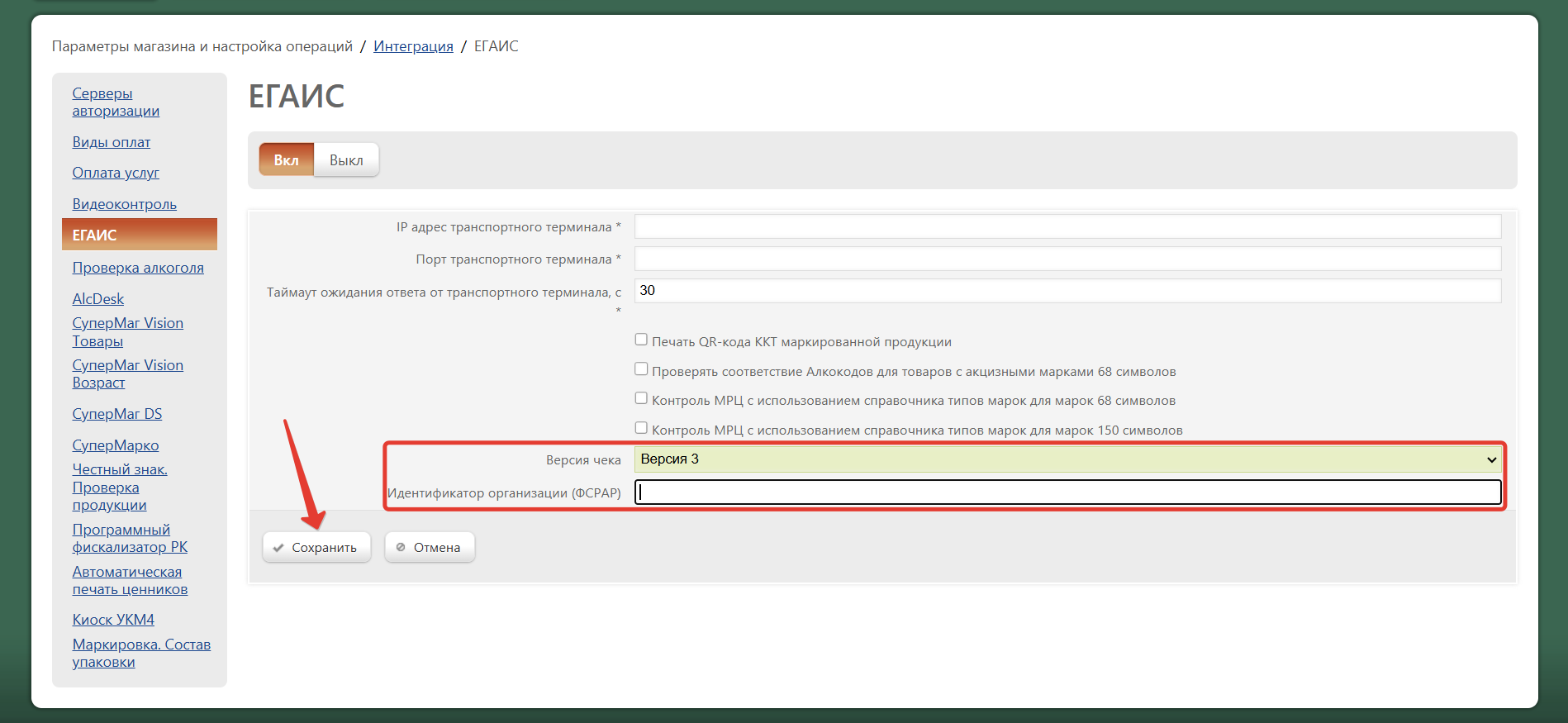Open the Интеграция breadcrumb link
The height and width of the screenshot is (723, 1568).
(x=413, y=46)
